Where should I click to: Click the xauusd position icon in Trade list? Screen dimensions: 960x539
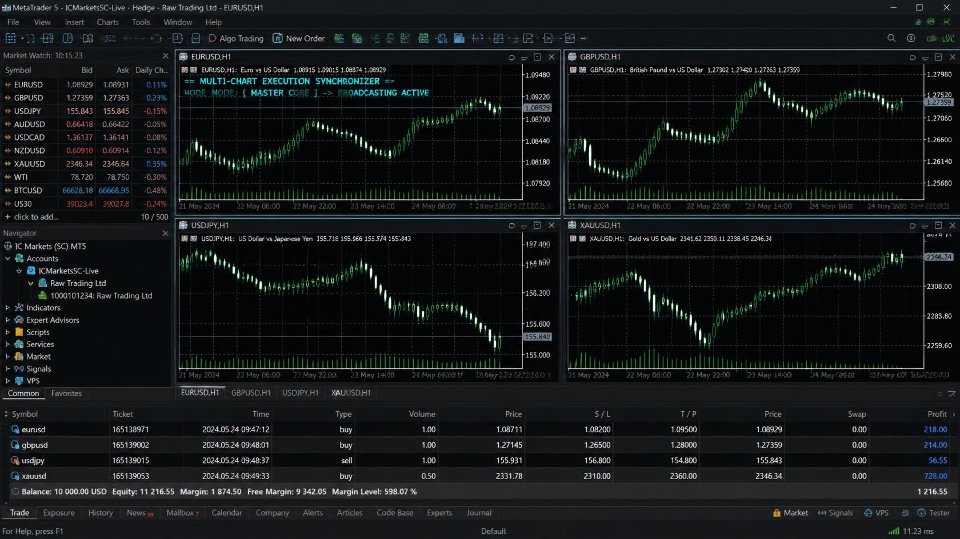[x=15, y=475]
